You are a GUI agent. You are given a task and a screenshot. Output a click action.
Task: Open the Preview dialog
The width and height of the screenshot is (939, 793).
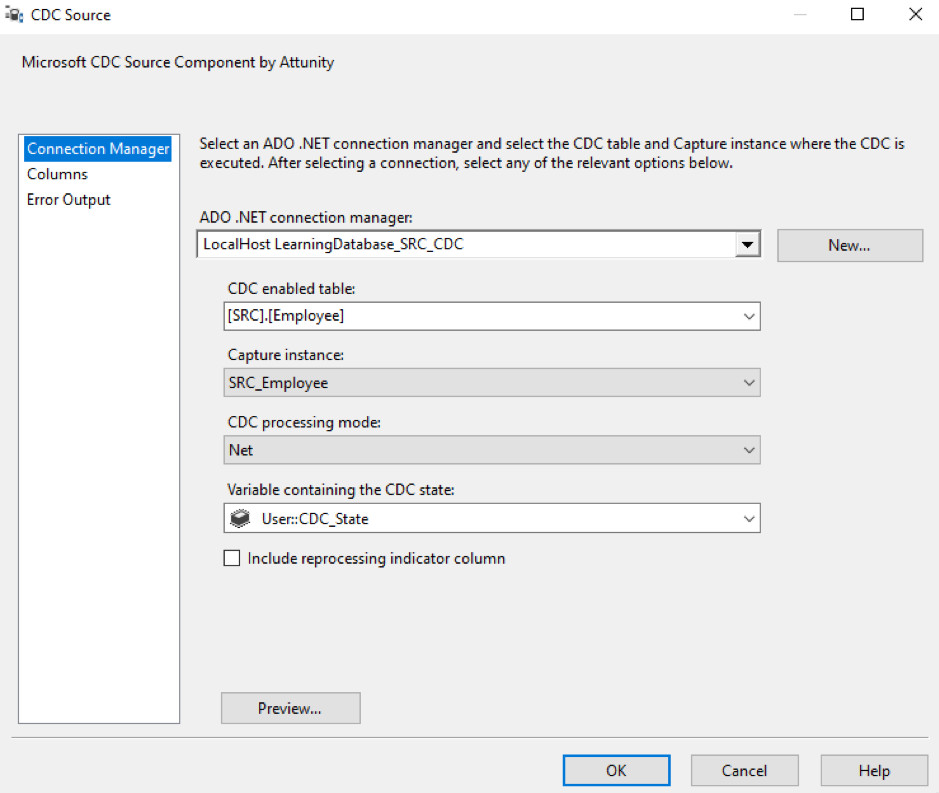(x=290, y=708)
